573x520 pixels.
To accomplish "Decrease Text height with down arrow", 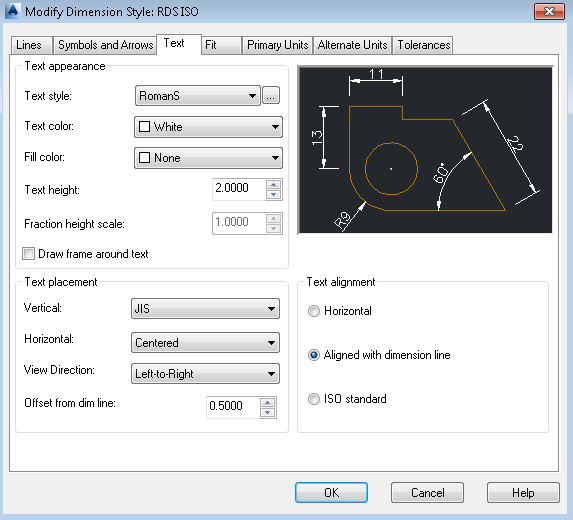I will pyautogui.click(x=274, y=195).
